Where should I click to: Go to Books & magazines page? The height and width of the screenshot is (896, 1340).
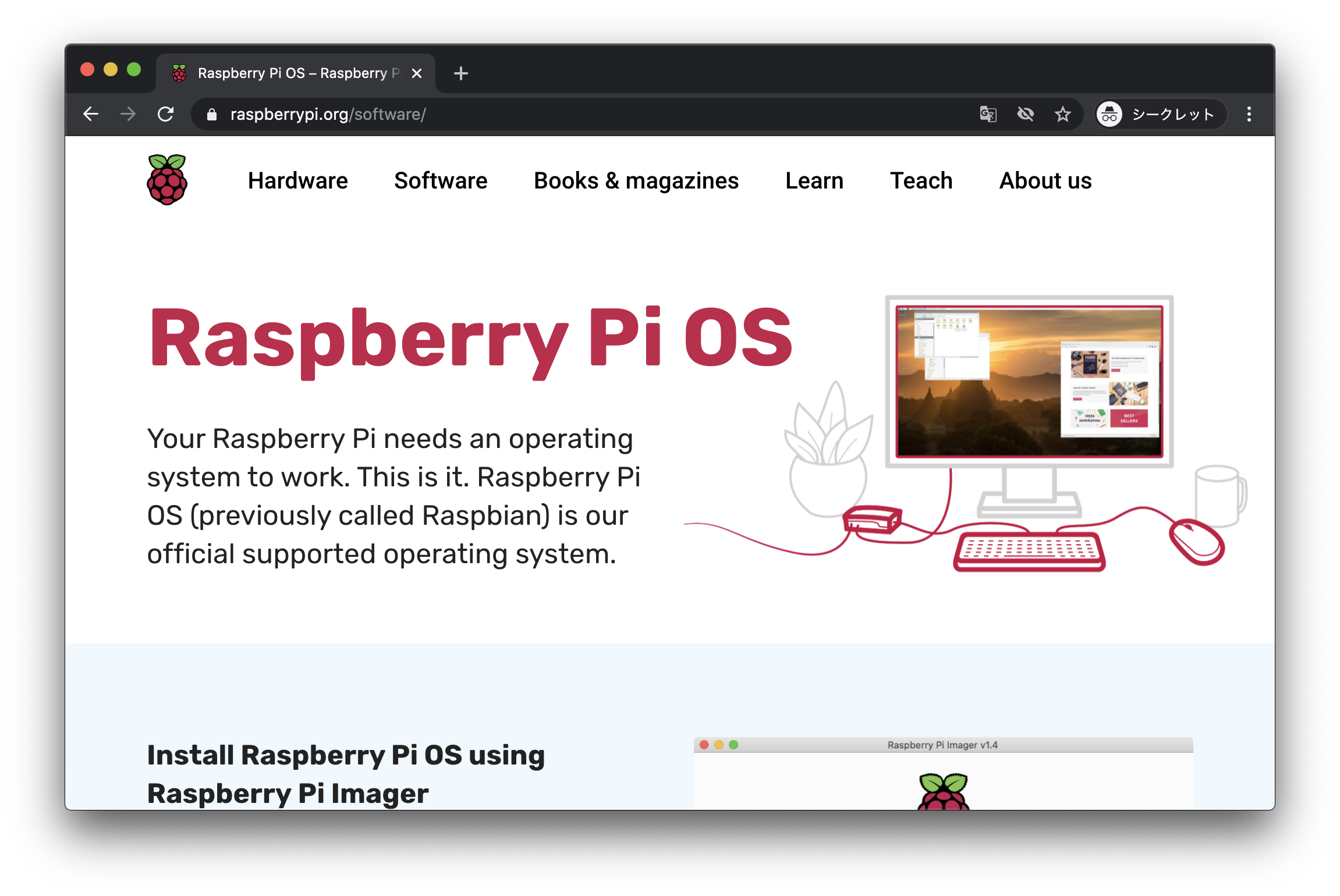636,181
